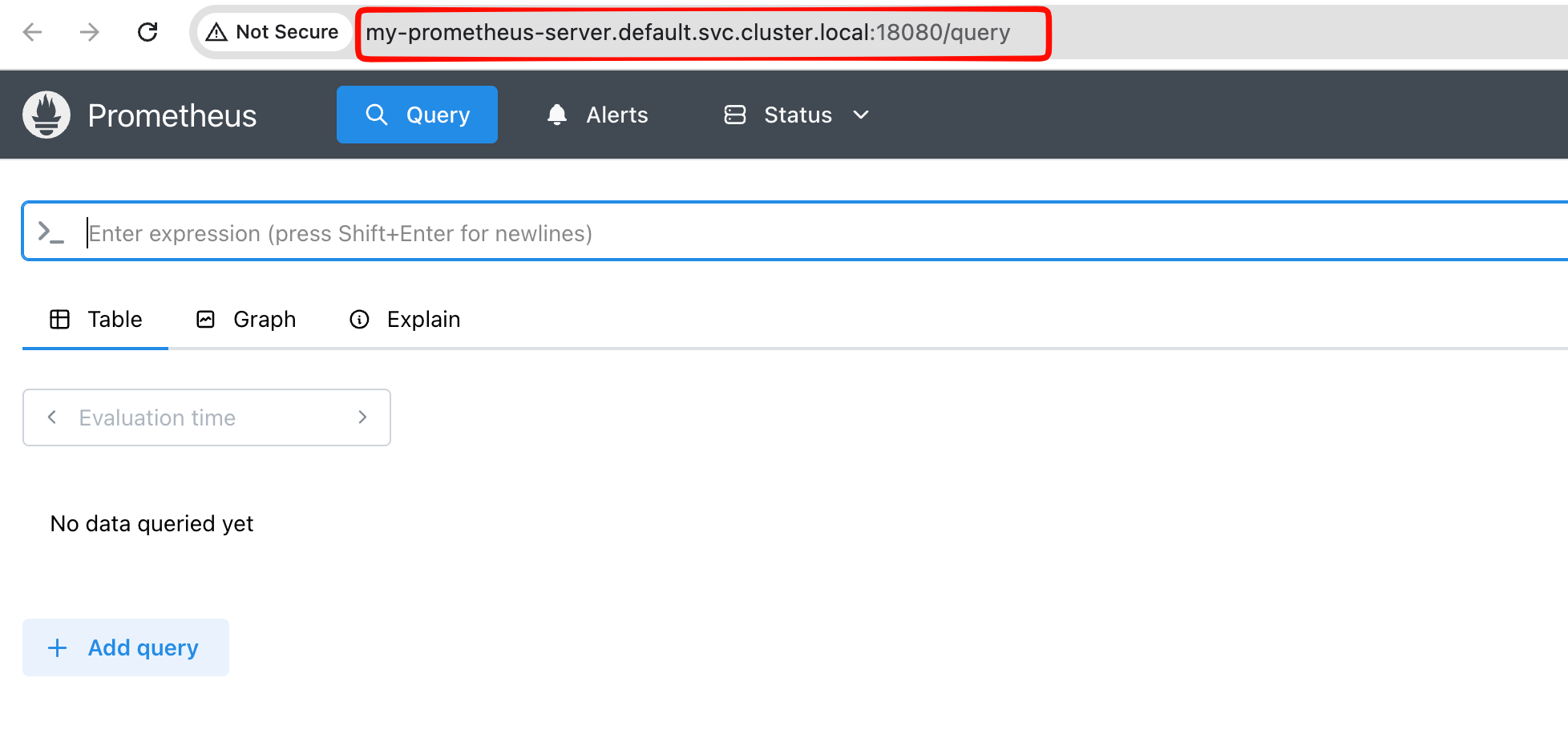Click the Evaluation time input field
1568x734 pixels.
click(x=207, y=417)
